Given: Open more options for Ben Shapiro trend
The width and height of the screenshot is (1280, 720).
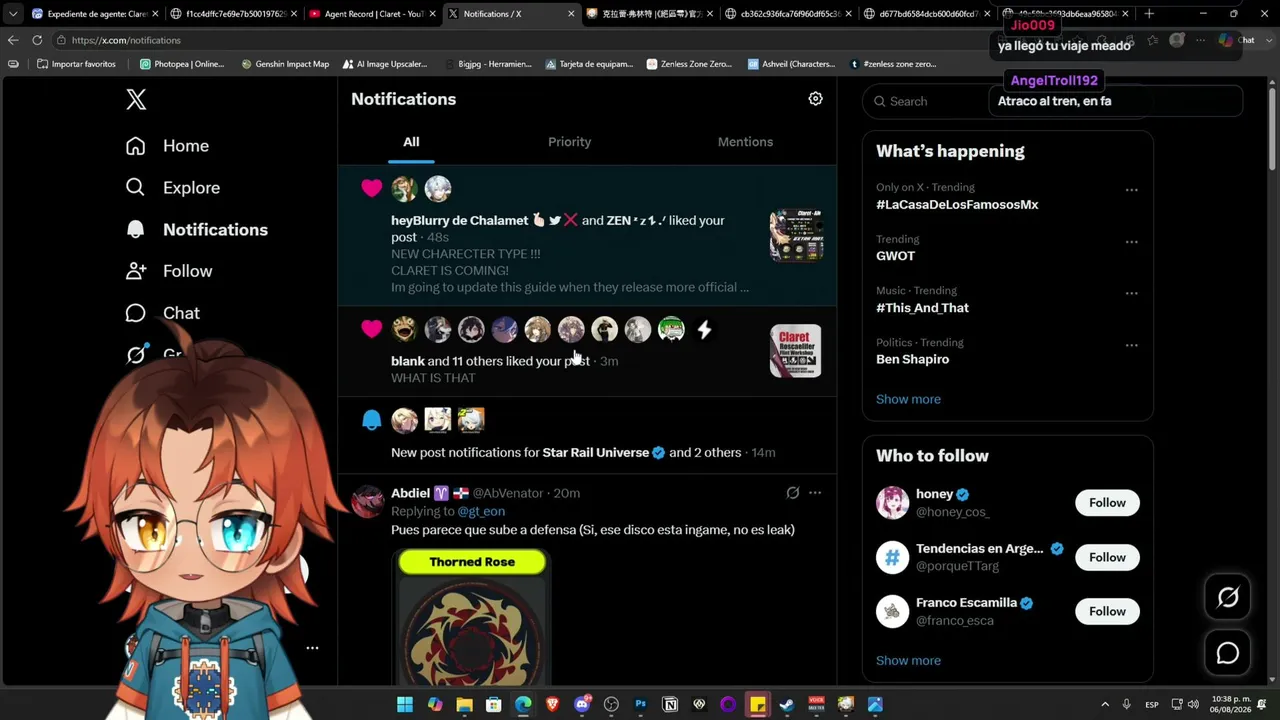Looking at the screenshot, I should [x=1131, y=345].
